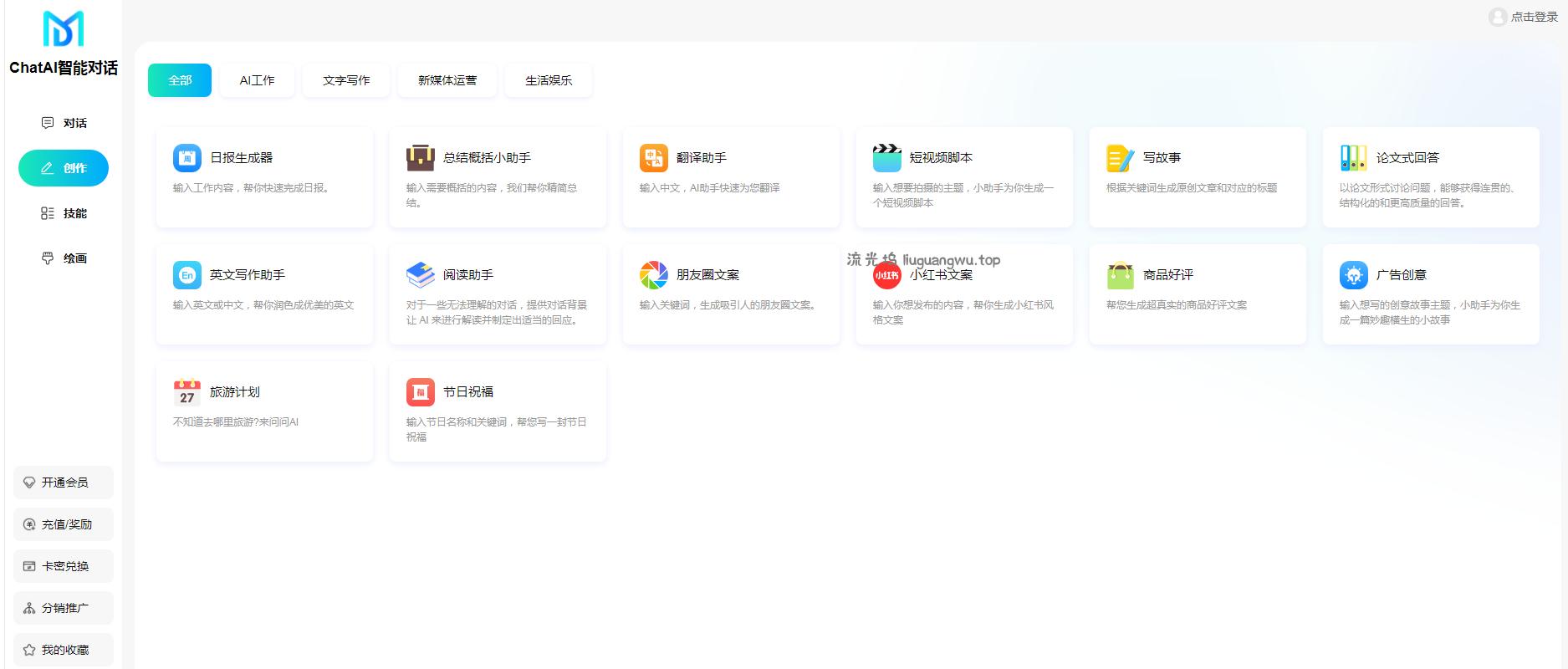The image size is (1568, 669).
Task: Click the 阅读助手 books icon
Action: click(421, 274)
